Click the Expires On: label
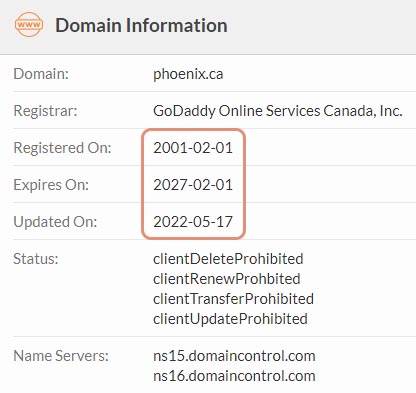The image size is (416, 393). click(x=51, y=185)
